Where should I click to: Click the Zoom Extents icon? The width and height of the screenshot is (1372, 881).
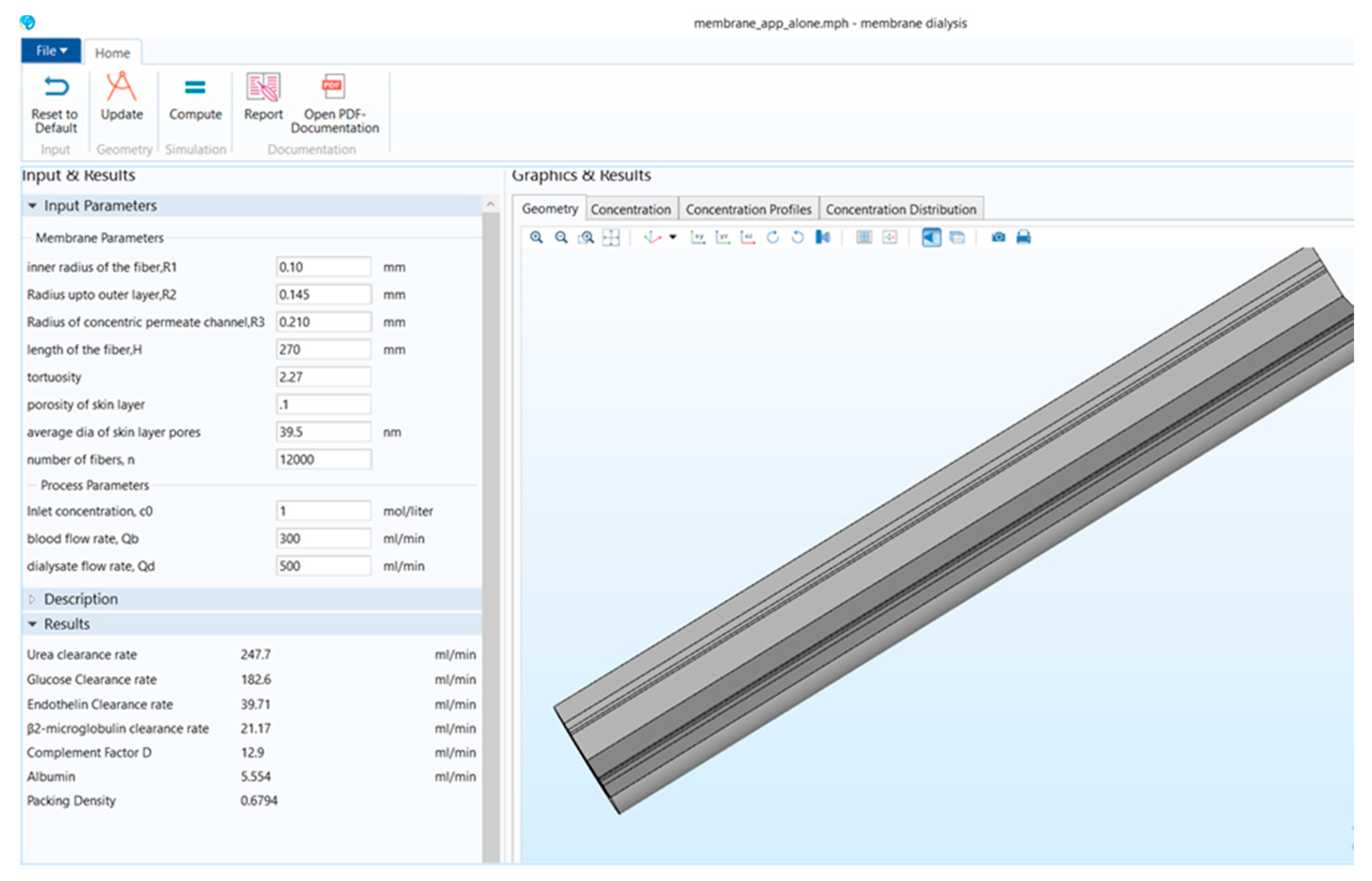pyautogui.click(x=611, y=237)
